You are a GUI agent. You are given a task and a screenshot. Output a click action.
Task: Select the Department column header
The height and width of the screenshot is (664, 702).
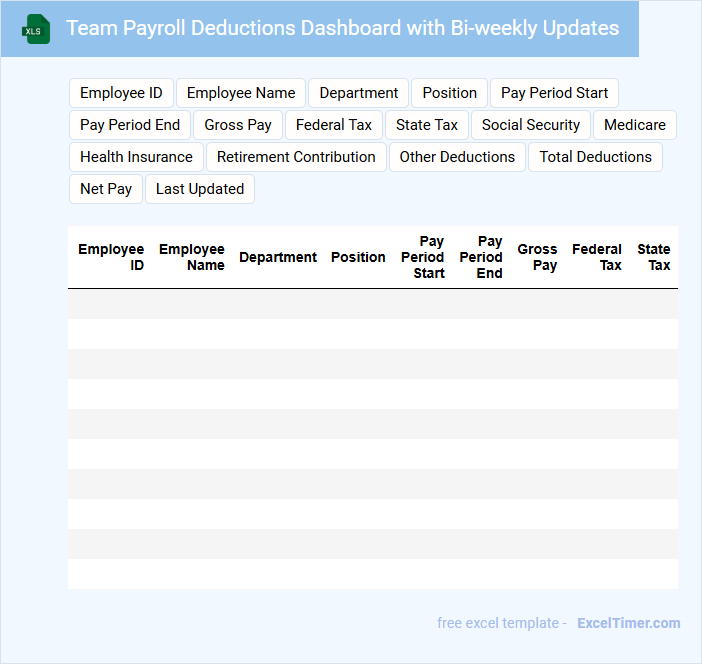click(278, 257)
